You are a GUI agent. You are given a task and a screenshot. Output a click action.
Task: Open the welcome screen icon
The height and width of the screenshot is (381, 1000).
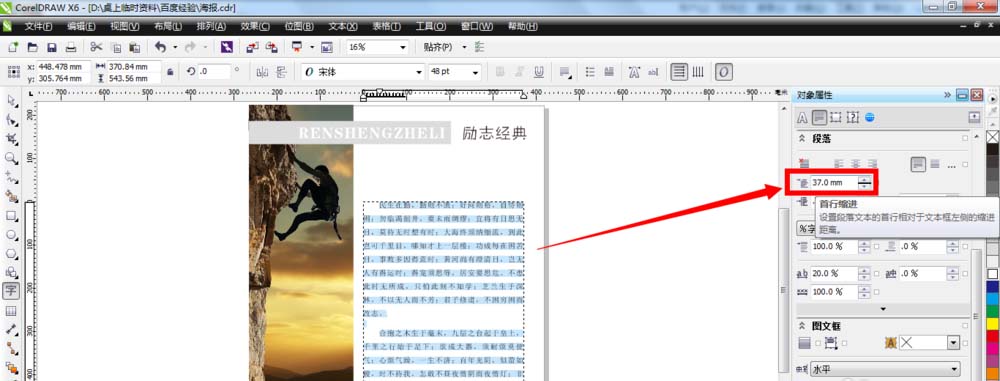click(x=327, y=48)
